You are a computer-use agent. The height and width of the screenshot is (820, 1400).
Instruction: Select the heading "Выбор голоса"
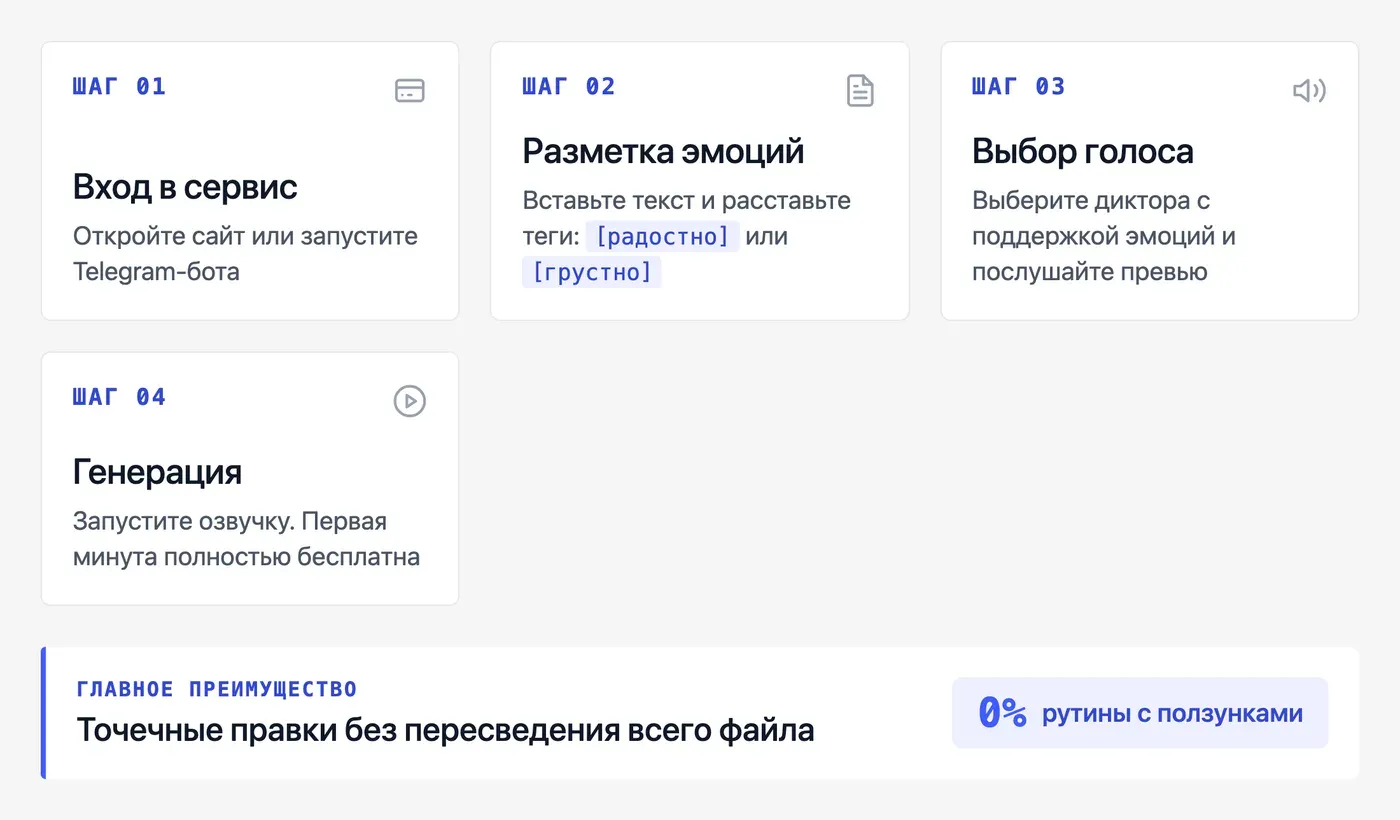tap(1083, 151)
